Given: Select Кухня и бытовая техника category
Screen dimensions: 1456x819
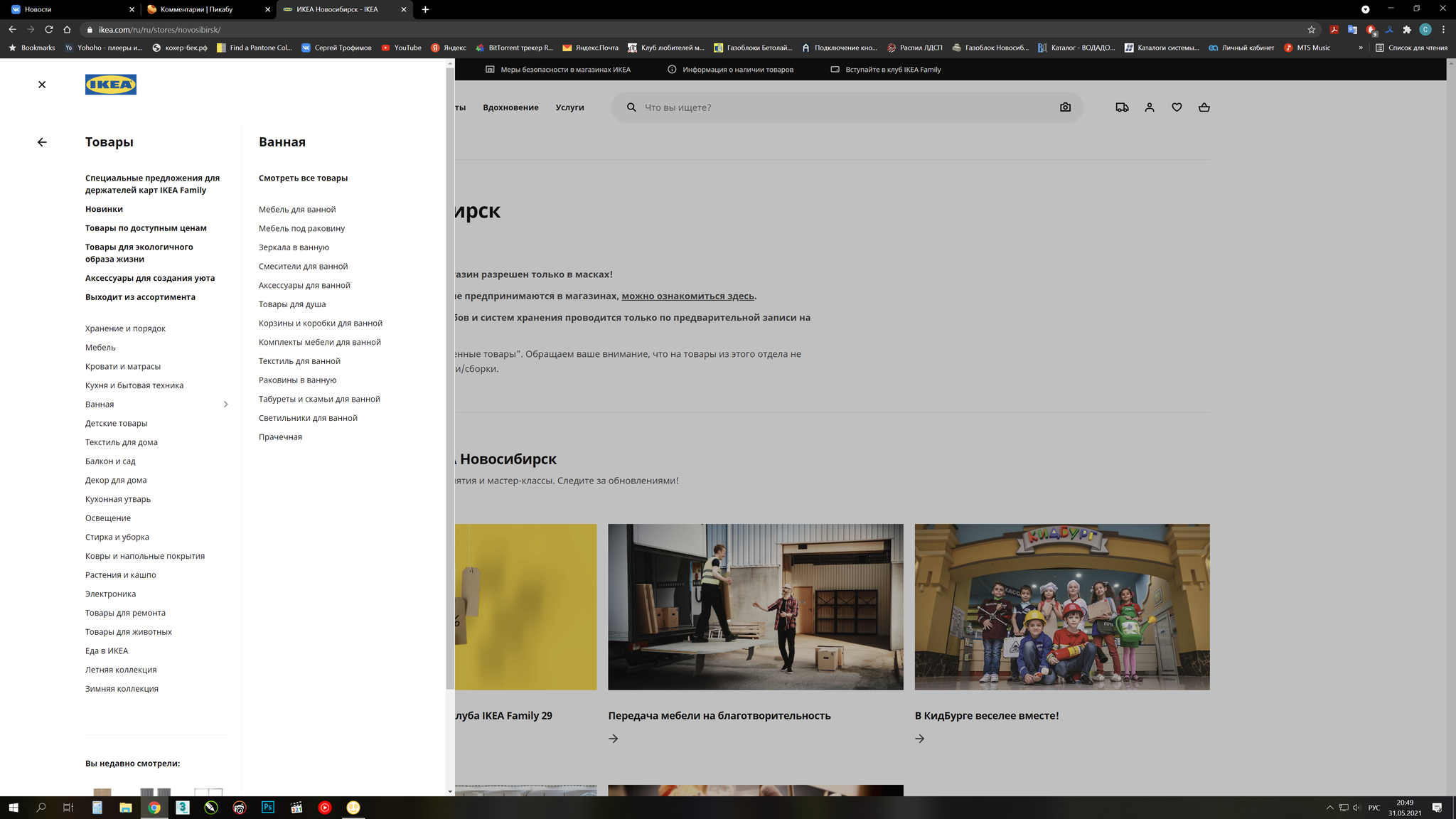Looking at the screenshot, I should pyautogui.click(x=134, y=385).
